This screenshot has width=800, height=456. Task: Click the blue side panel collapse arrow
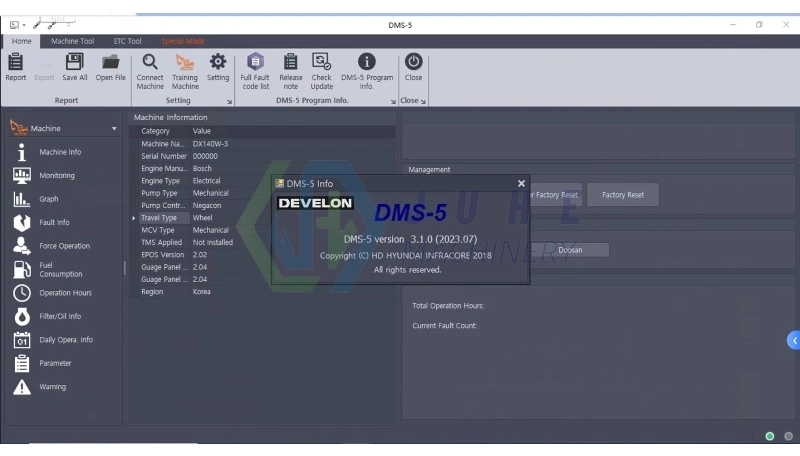(794, 340)
